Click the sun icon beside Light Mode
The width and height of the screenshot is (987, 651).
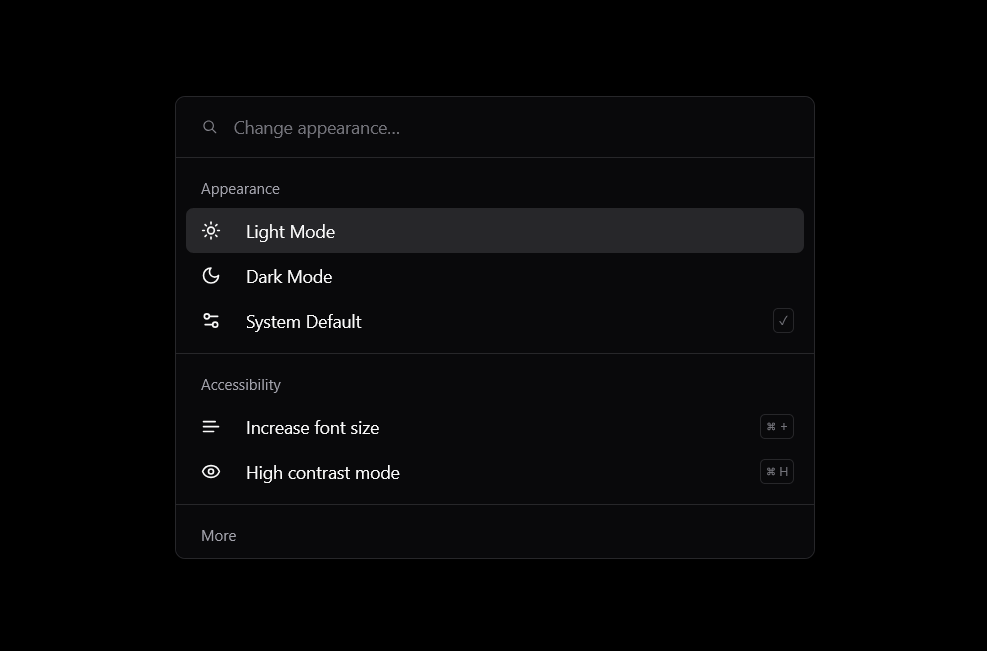point(211,231)
